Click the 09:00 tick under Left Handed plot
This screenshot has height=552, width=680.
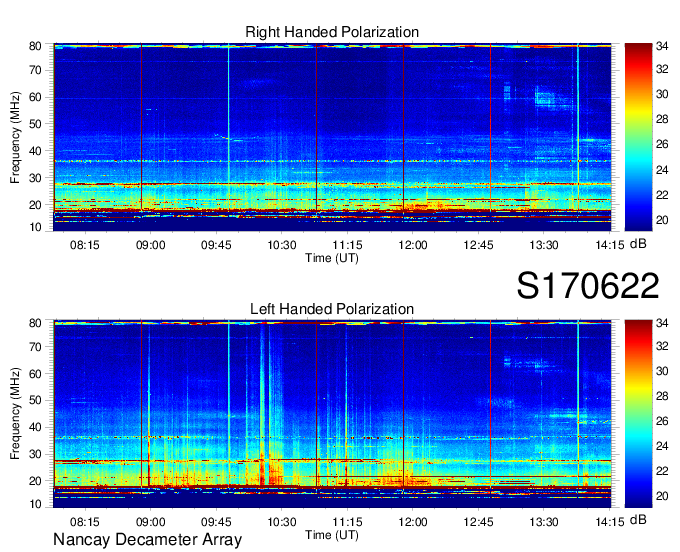click(150, 522)
